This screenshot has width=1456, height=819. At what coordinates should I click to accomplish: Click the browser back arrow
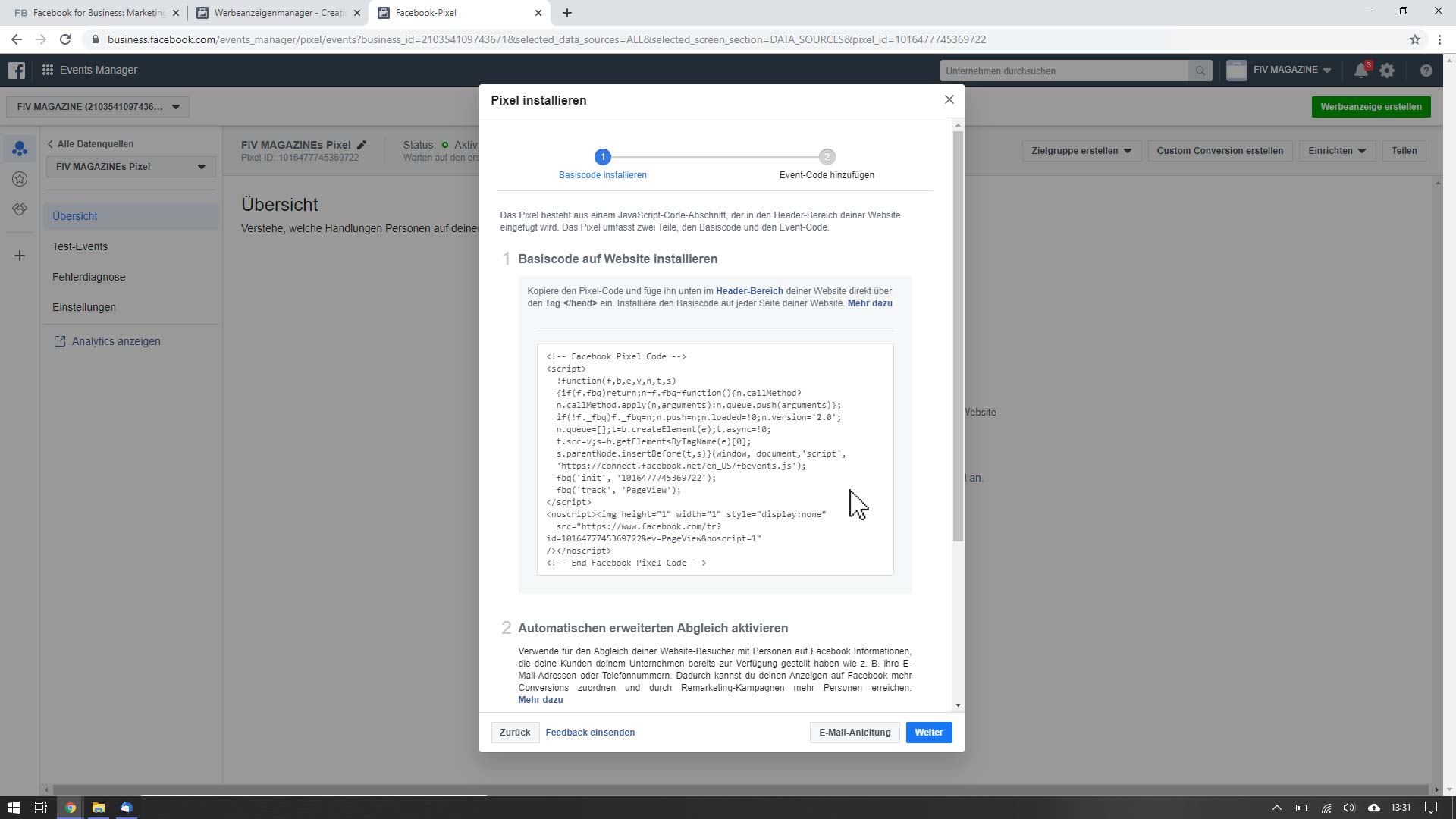click(x=17, y=39)
